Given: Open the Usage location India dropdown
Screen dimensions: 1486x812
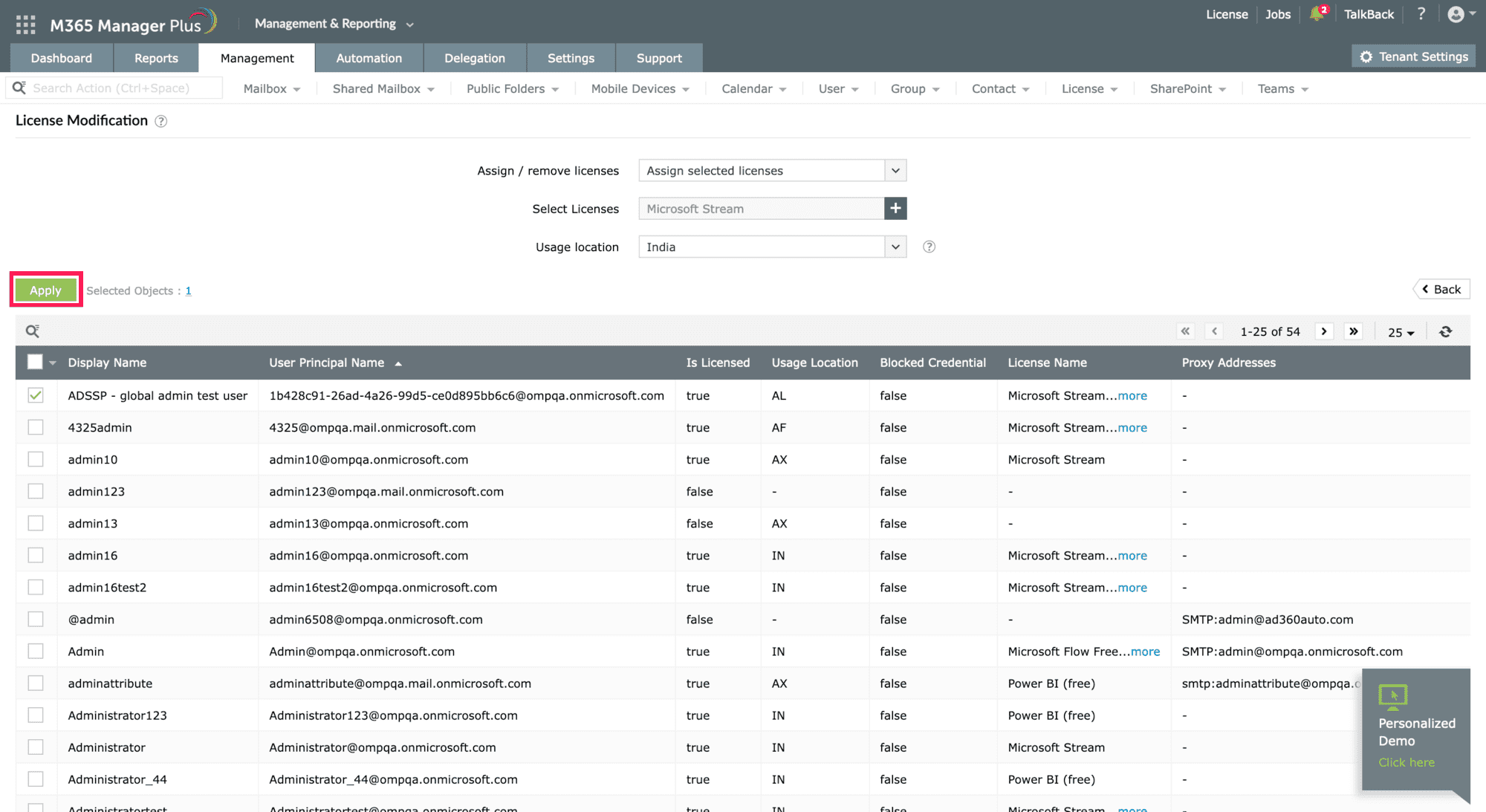Looking at the screenshot, I should coord(895,247).
